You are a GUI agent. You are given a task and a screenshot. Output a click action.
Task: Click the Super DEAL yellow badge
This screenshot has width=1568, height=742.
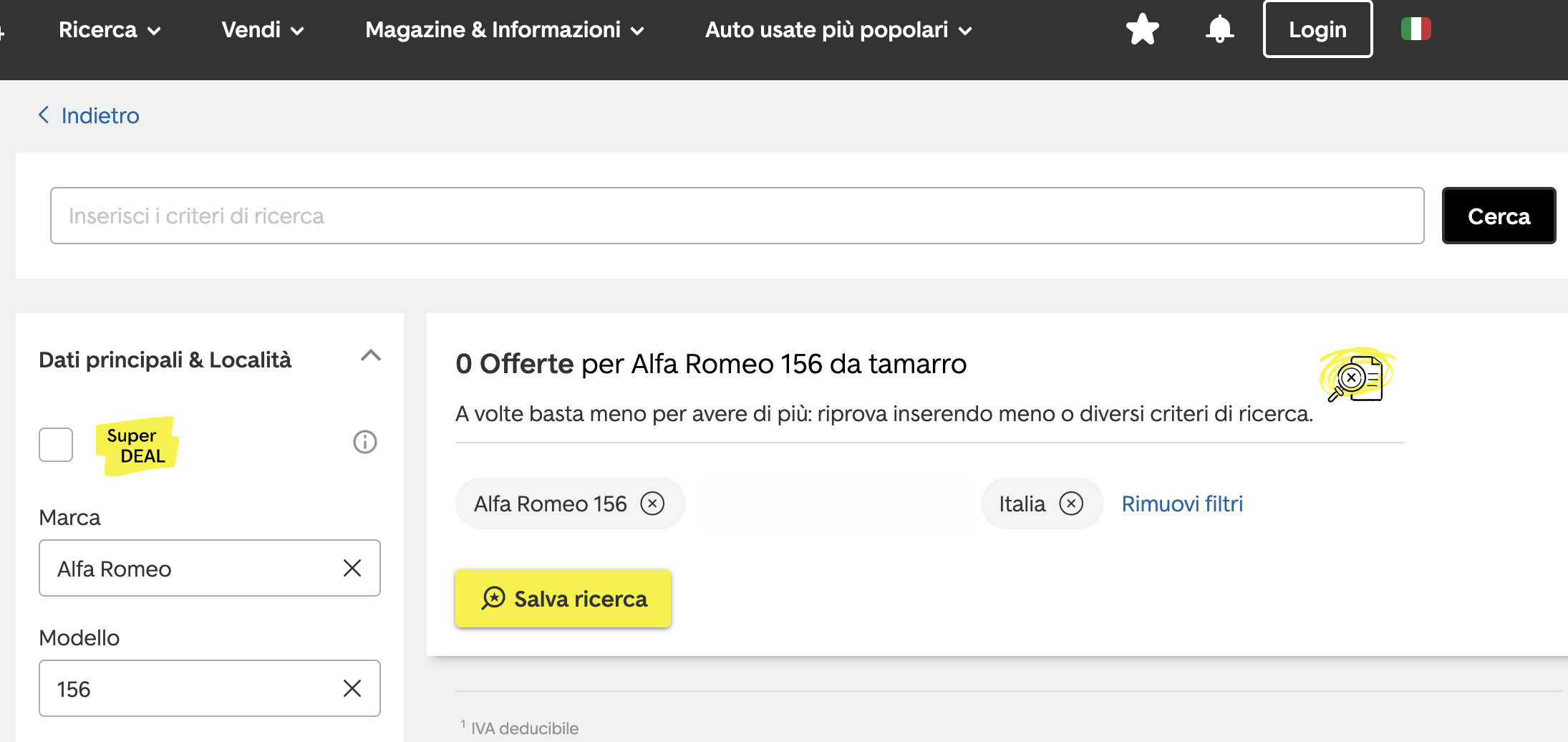tap(137, 445)
